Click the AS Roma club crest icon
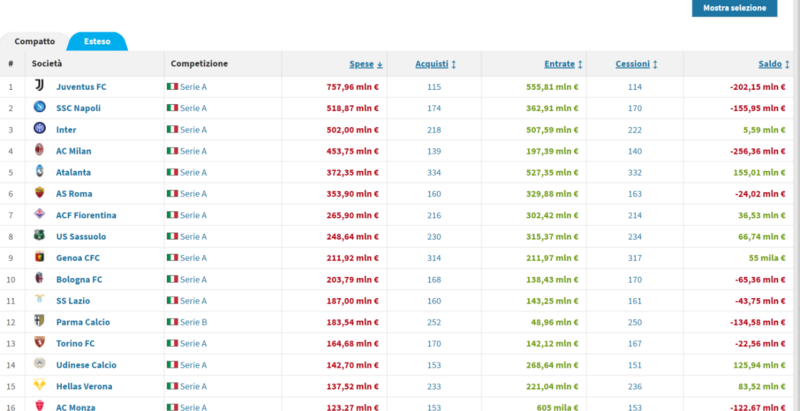Screen dimensions: 800x411 [40, 193]
